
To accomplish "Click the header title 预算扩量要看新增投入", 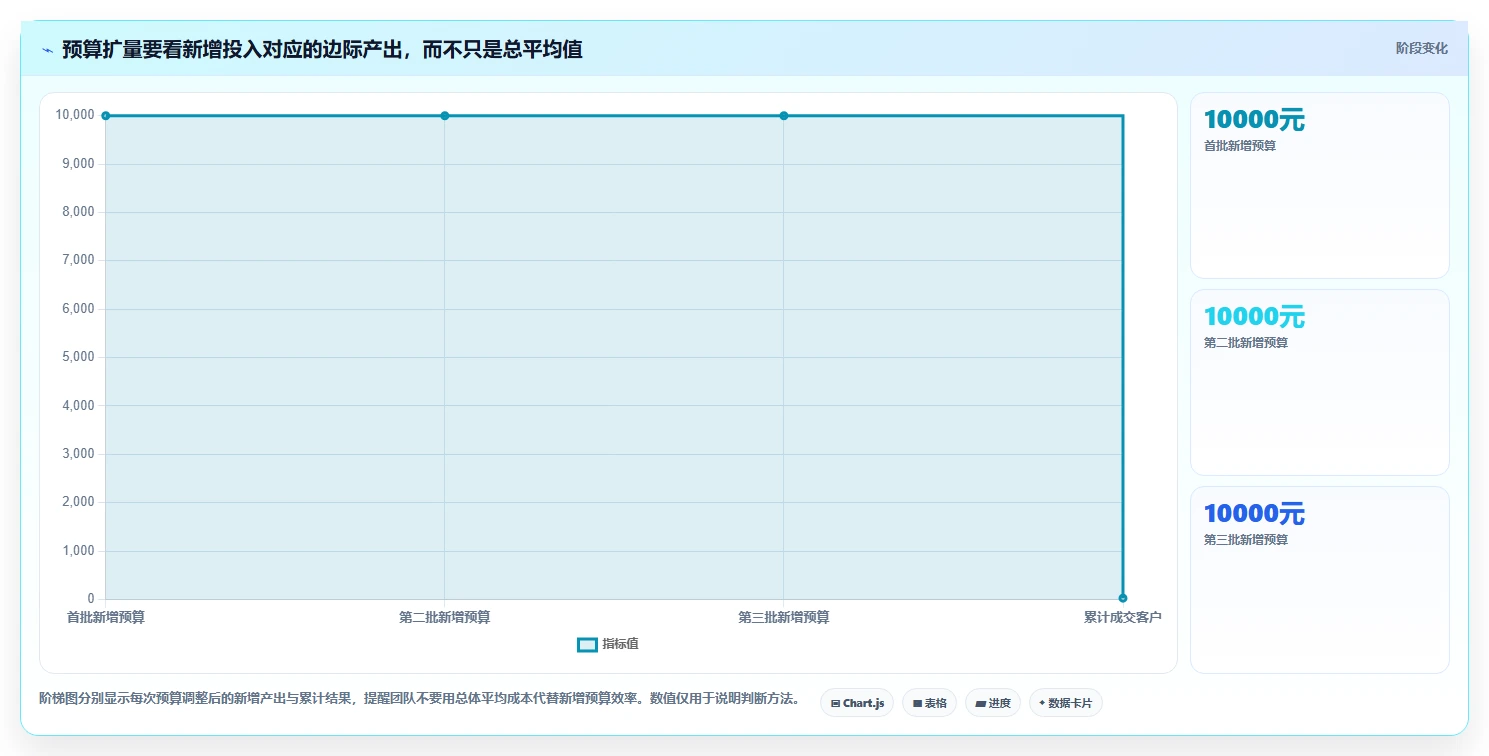I will 322,49.
